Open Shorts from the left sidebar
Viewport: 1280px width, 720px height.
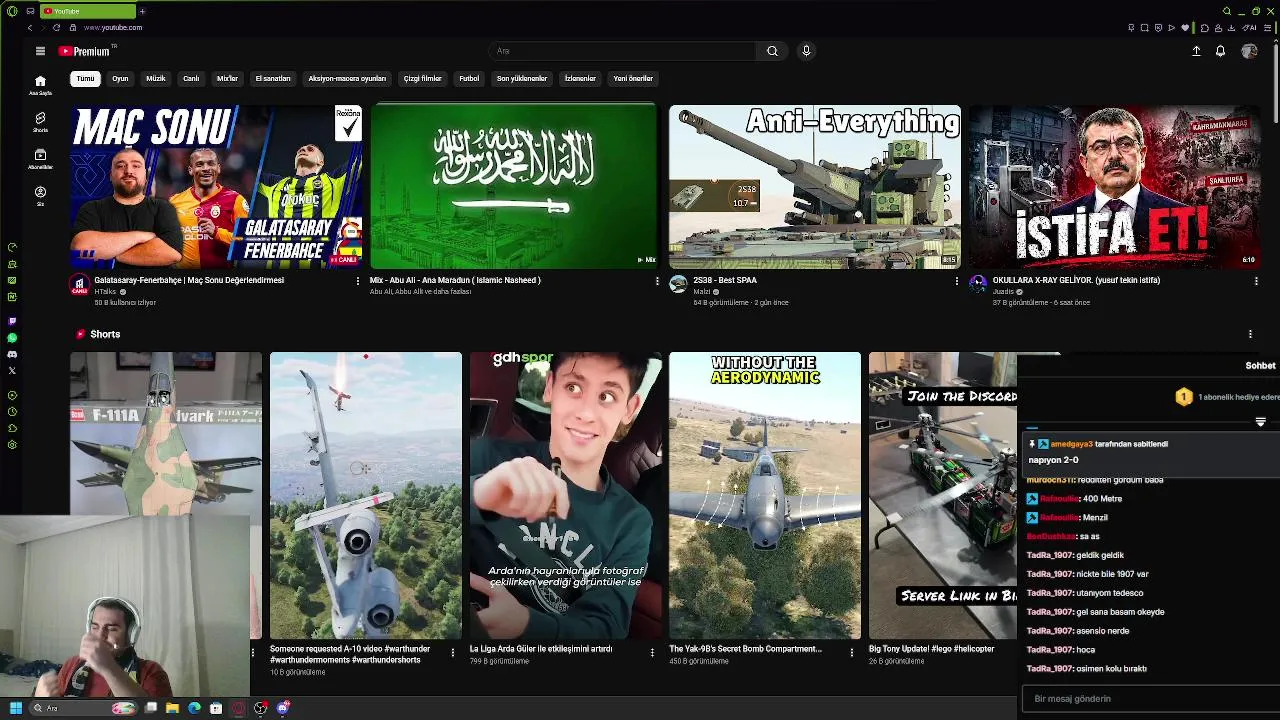(40, 122)
